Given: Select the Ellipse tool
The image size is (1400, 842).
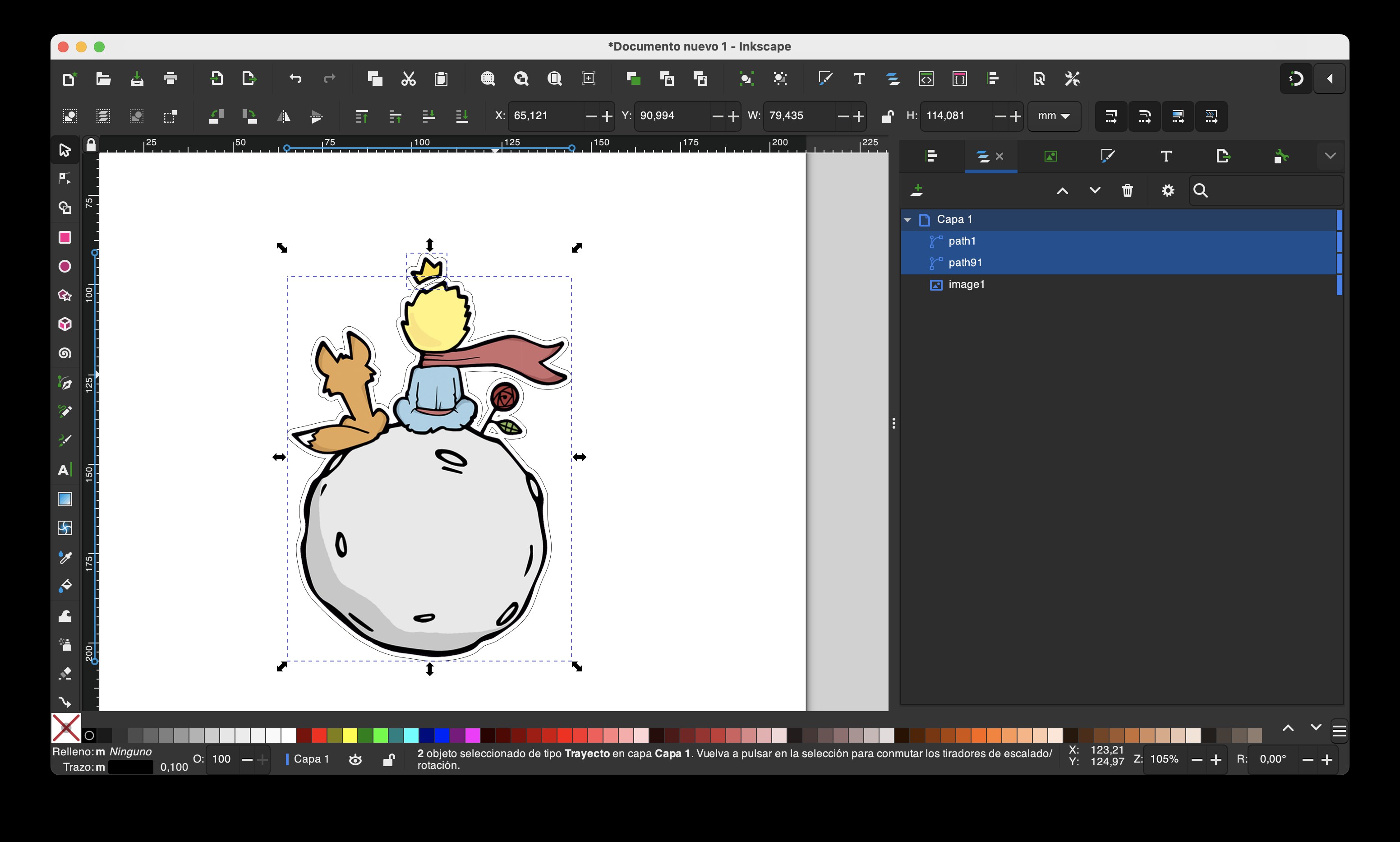Looking at the screenshot, I should 64,266.
